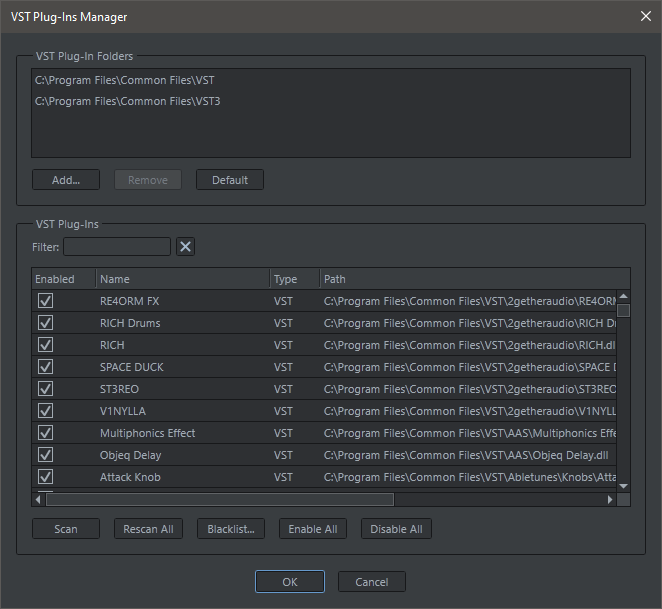Disable the RE4ORM FX plug-in checkbox
Viewport: 662px width, 609px height.
[x=45, y=301]
